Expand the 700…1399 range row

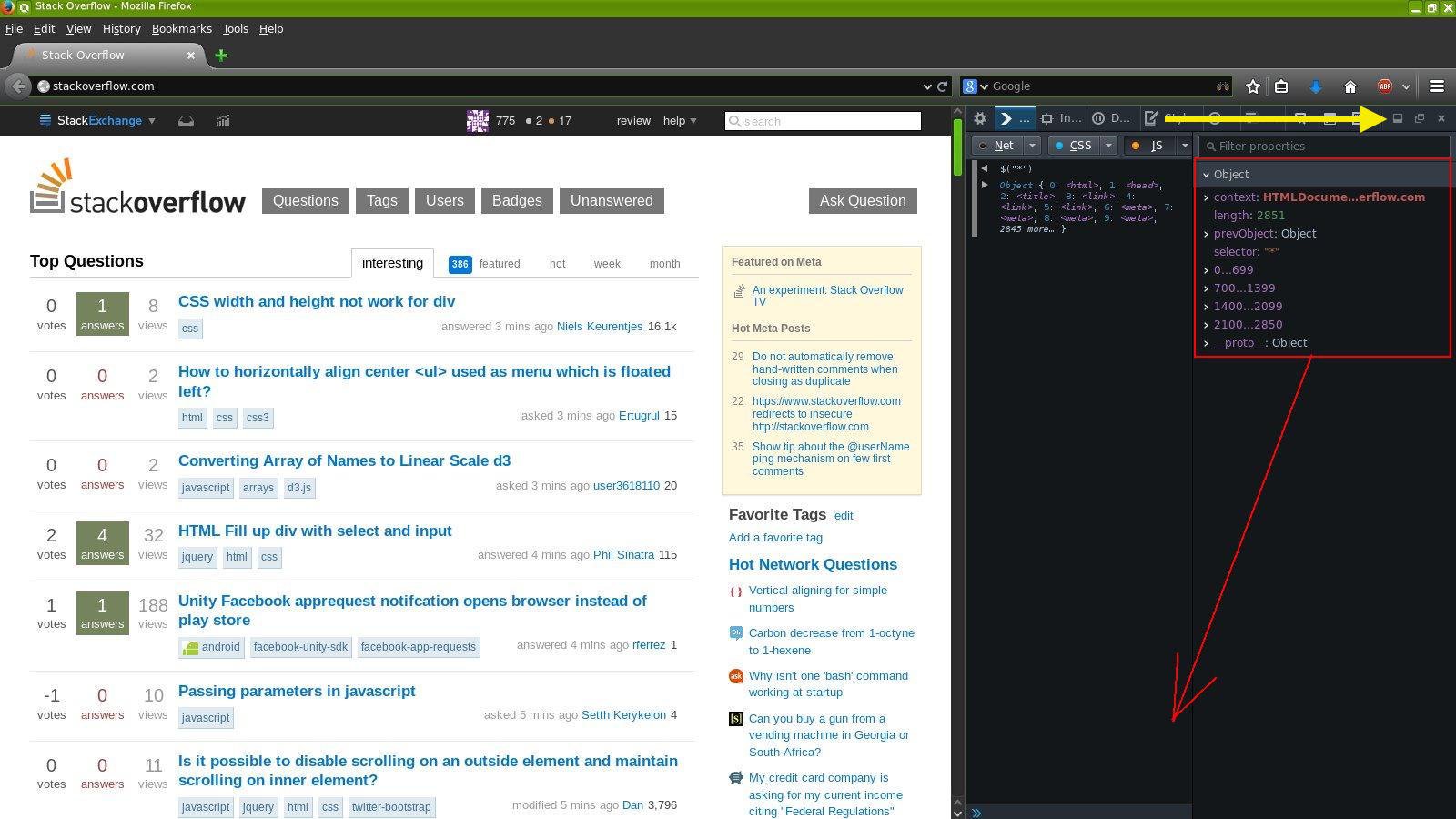(1206, 288)
